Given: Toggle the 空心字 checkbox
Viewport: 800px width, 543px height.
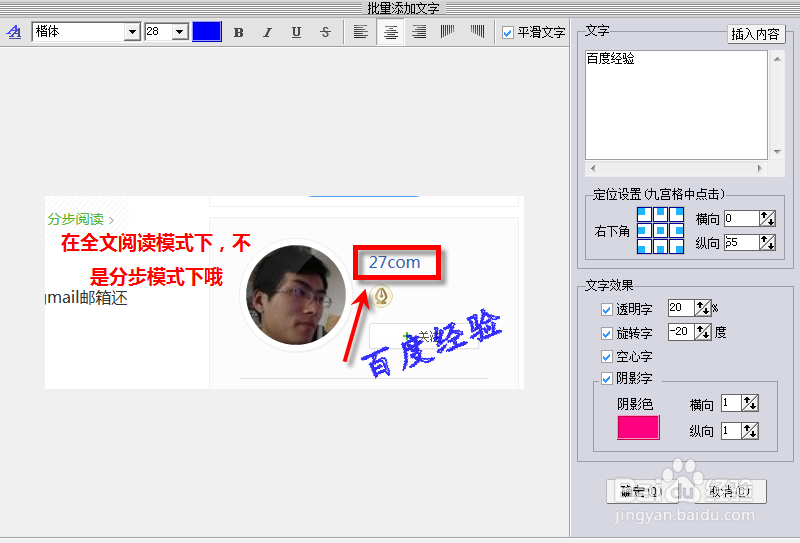Looking at the screenshot, I should pyautogui.click(x=607, y=357).
